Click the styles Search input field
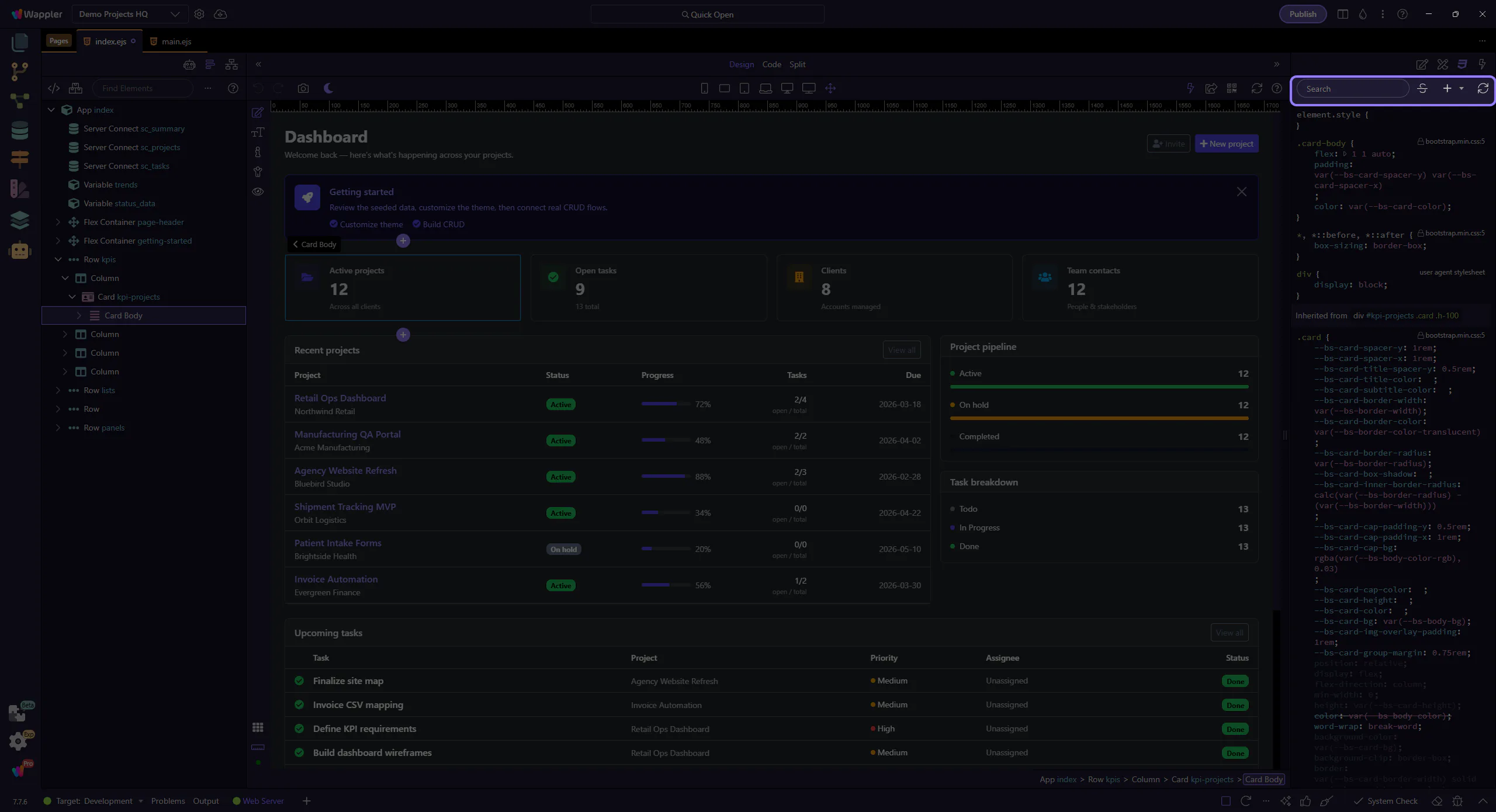 pyautogui.click(x=1352, y=89)
